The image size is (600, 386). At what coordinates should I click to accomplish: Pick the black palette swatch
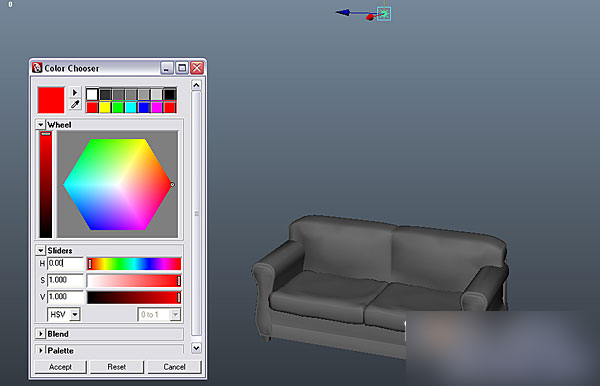[x=170, y=94]
